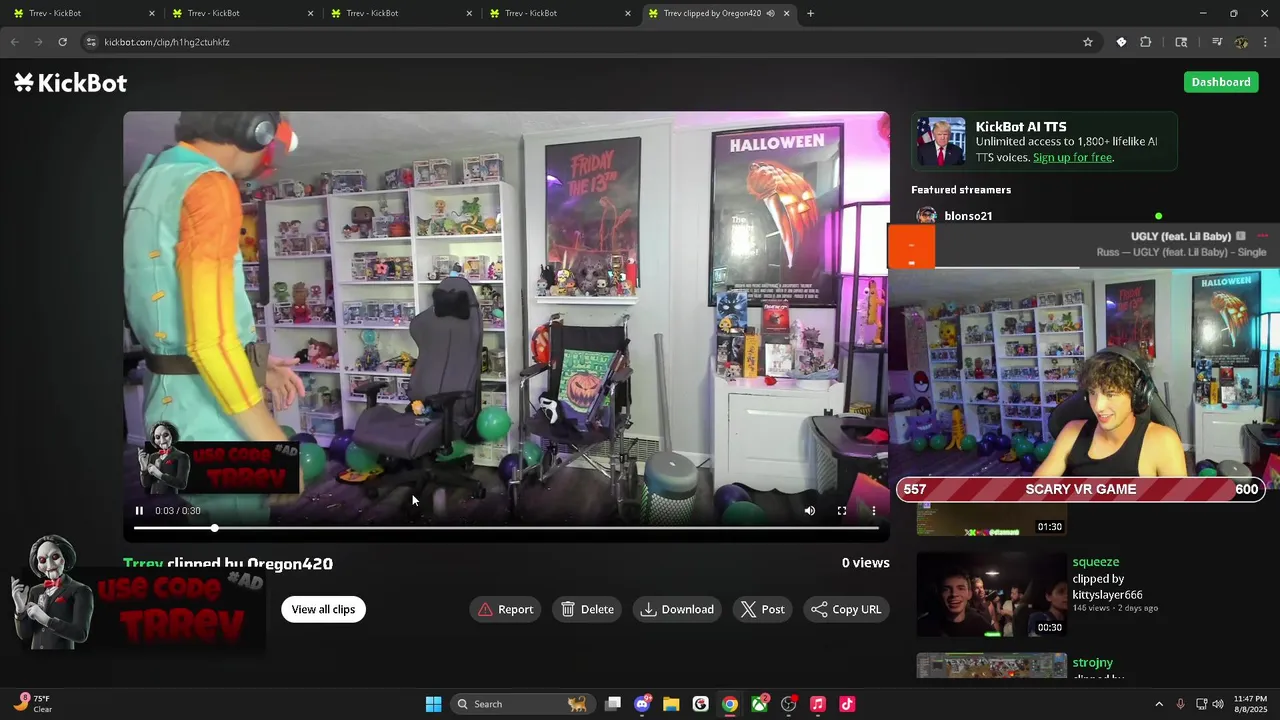The height and width of the screenshot is (720, 1280).
Task: Open the clock showing 11:47 PM
Action: coord(1250,704)
